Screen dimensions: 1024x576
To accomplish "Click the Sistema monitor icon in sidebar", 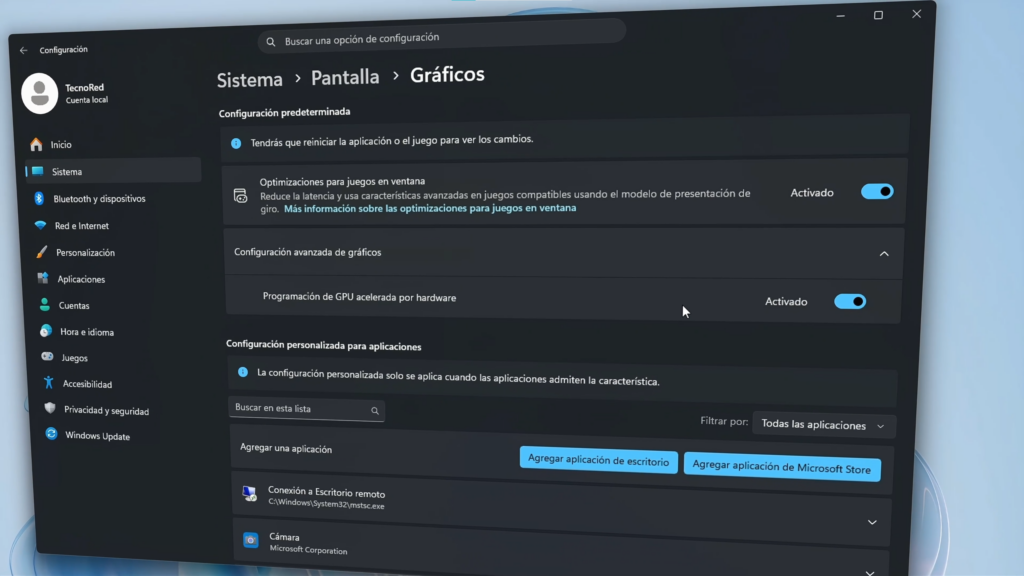I will (x=38, y=171).
